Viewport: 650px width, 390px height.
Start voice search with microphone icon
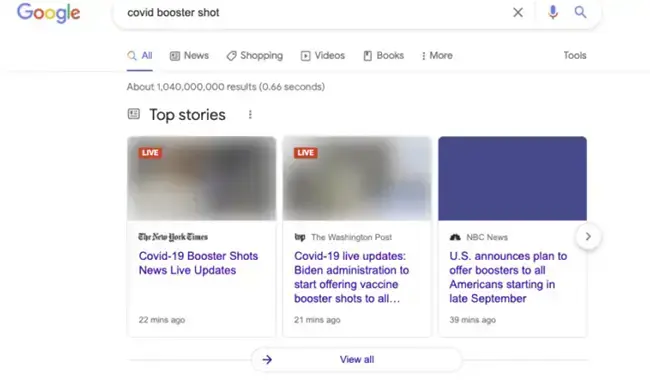553,12
